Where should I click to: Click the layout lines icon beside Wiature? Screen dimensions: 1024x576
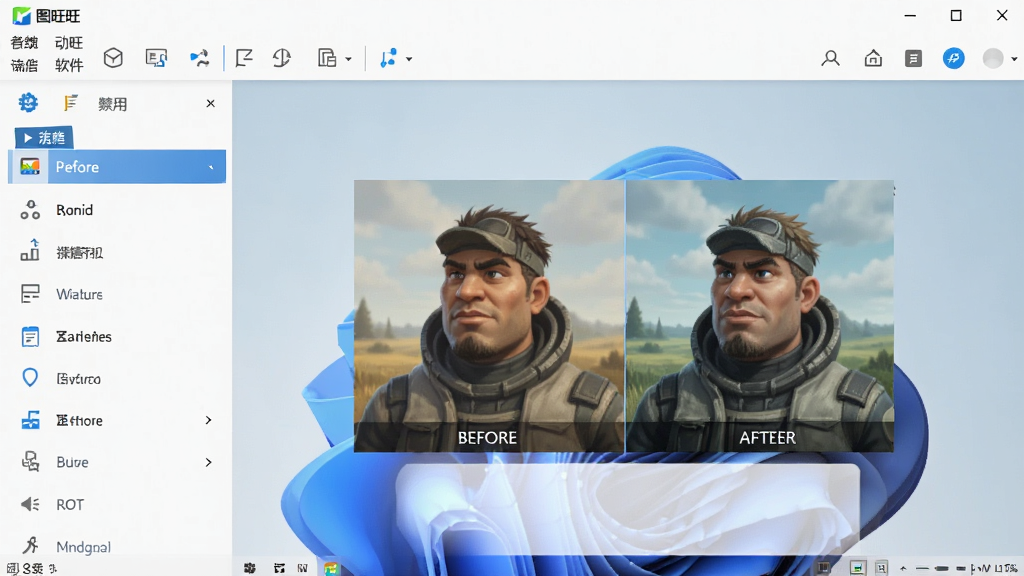(30, 294)
